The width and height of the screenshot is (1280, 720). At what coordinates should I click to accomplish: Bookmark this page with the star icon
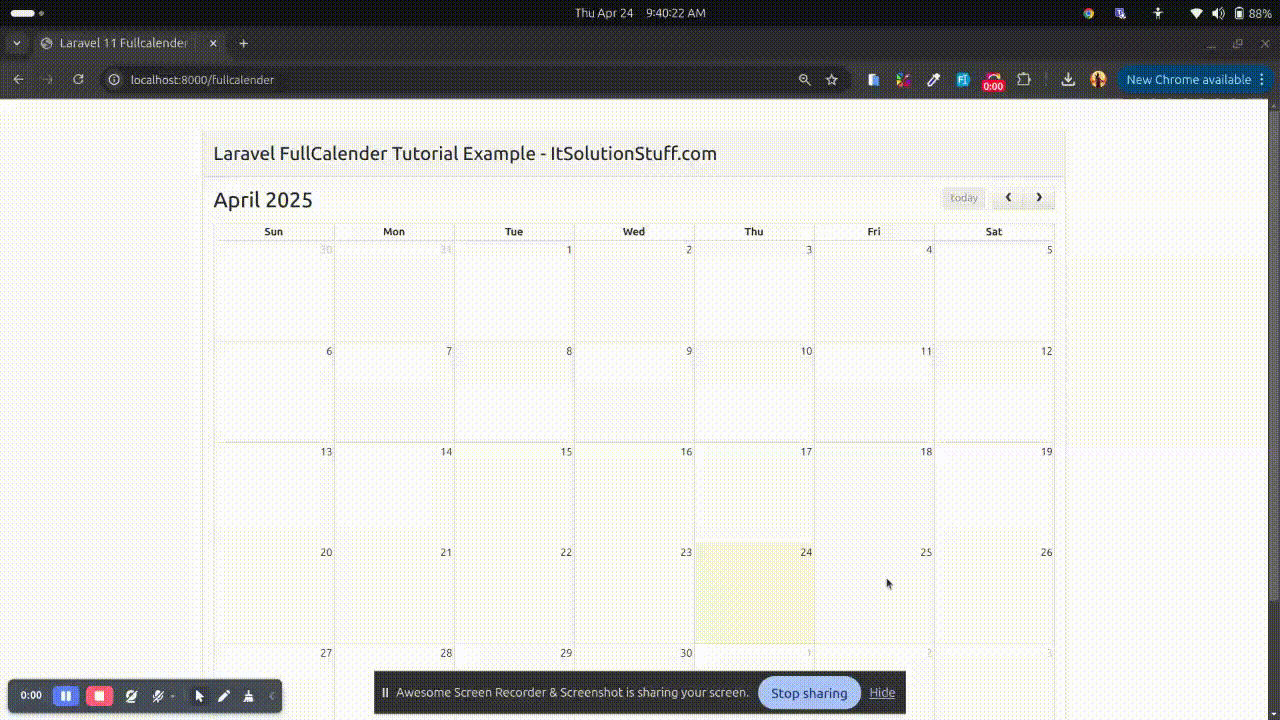tap(832, 80)
